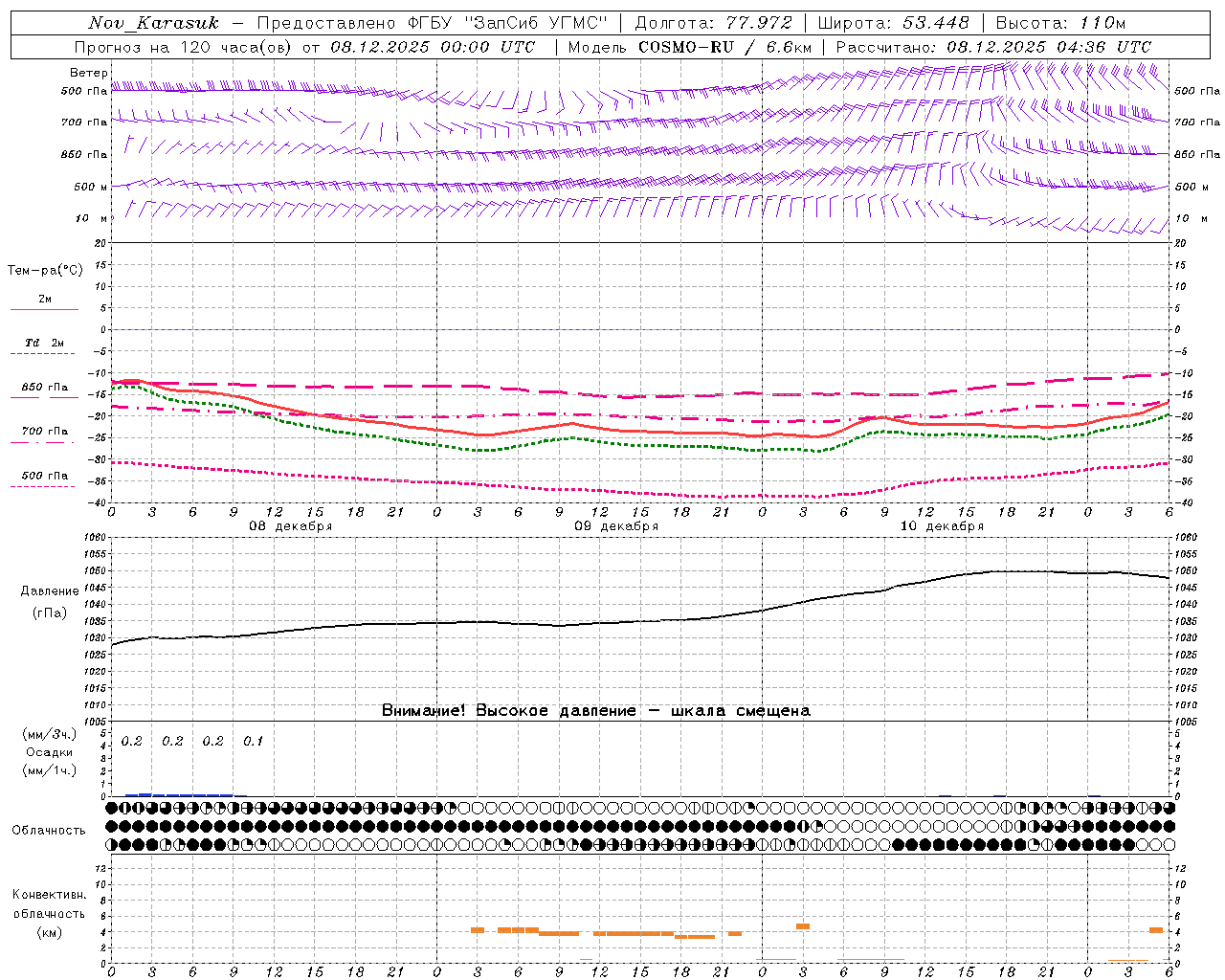Click the "Давление" pressure panel label

click(50, 591)
